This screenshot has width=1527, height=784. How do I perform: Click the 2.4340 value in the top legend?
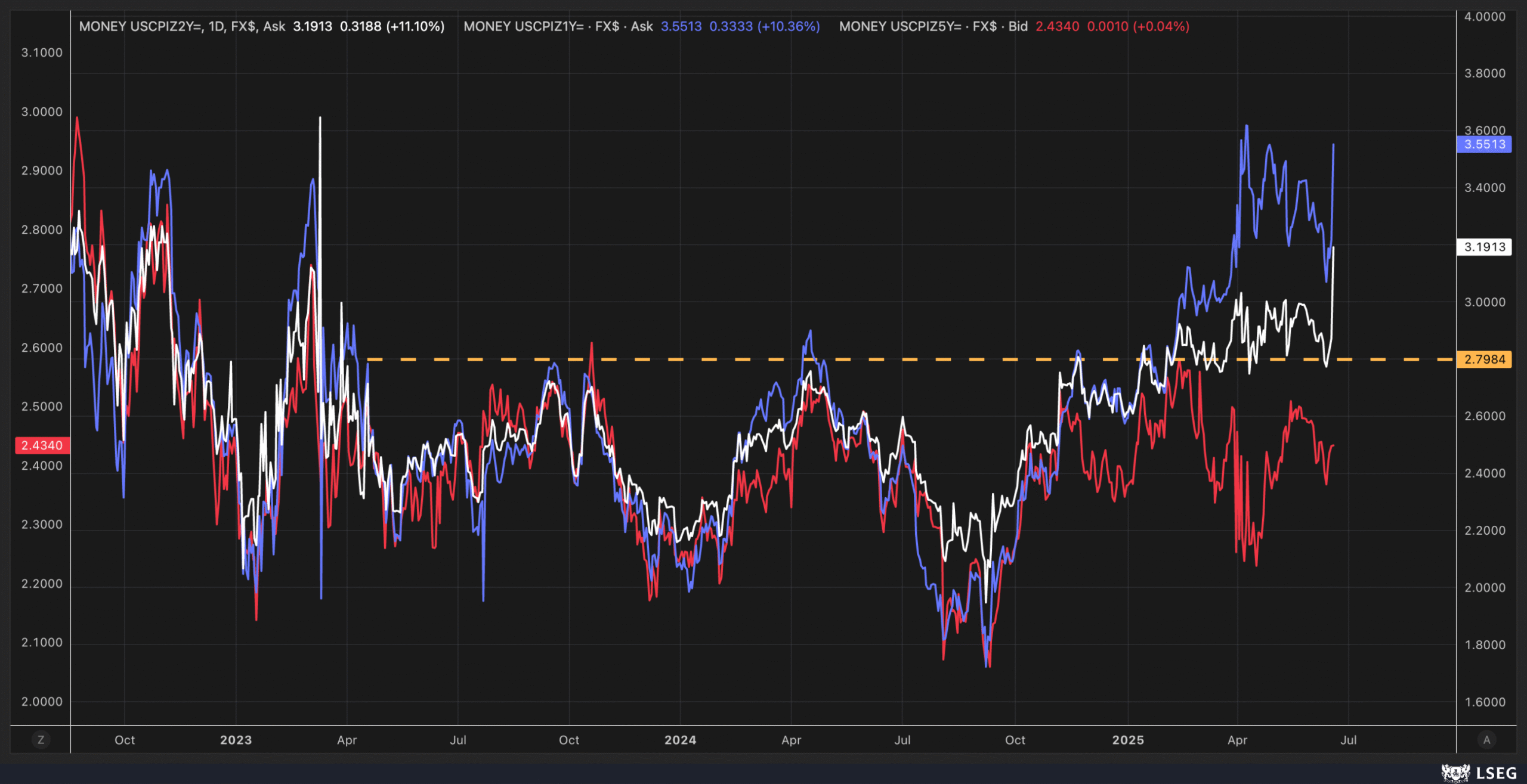click(1057, 26)
